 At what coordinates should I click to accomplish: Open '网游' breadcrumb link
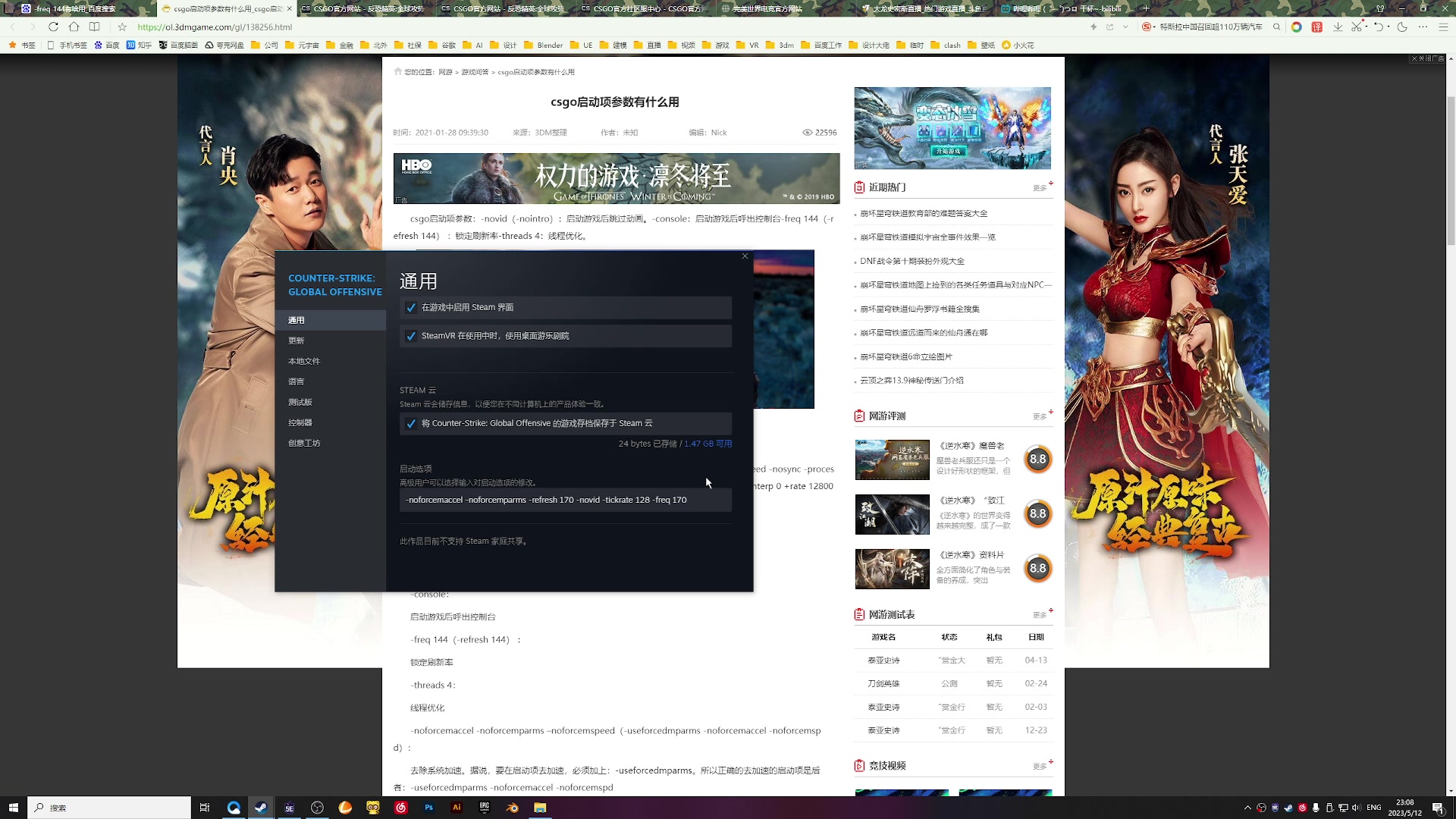point(445,72)
